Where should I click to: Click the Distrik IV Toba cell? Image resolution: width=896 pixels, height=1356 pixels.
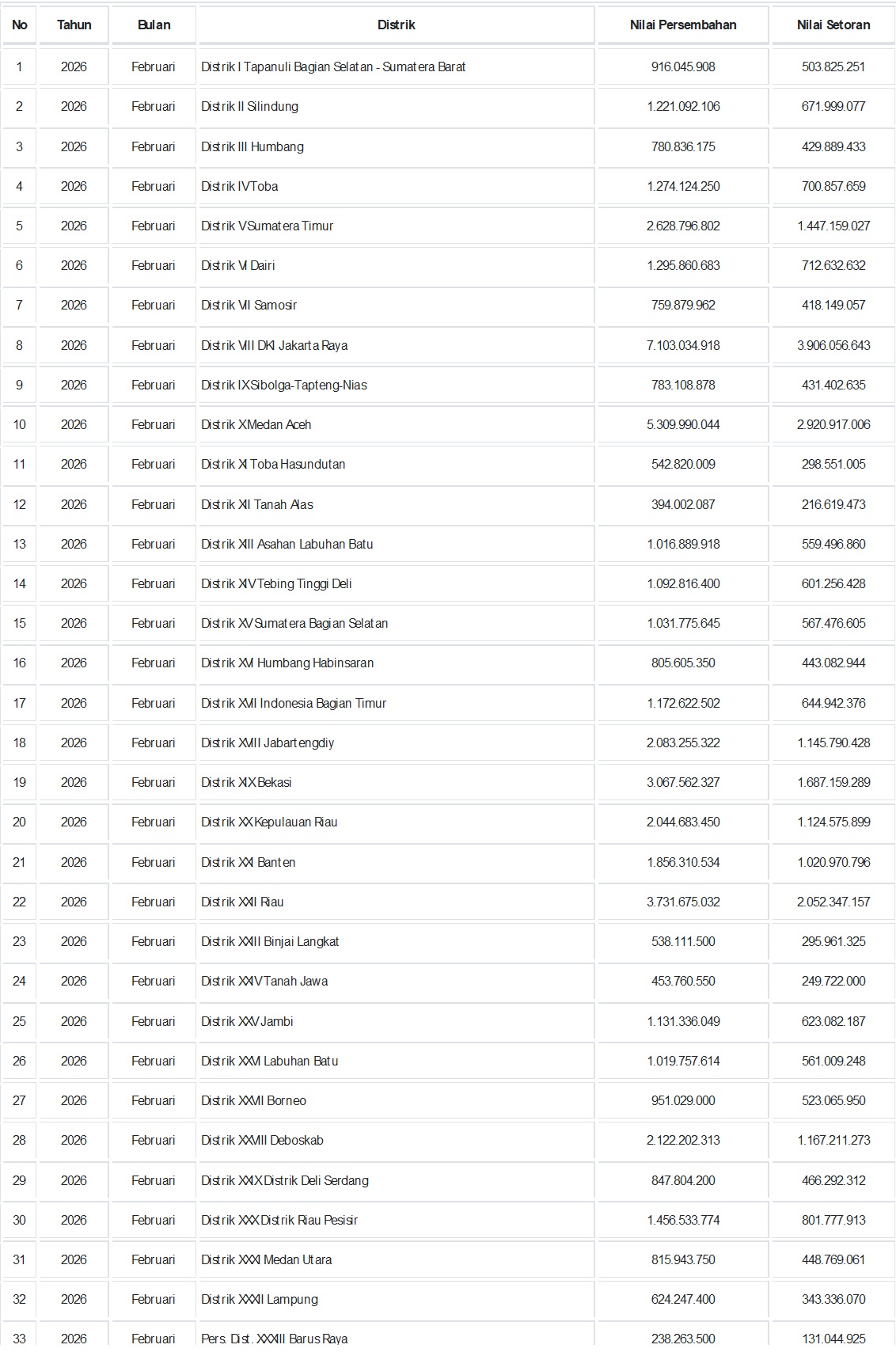coord(239,187)
